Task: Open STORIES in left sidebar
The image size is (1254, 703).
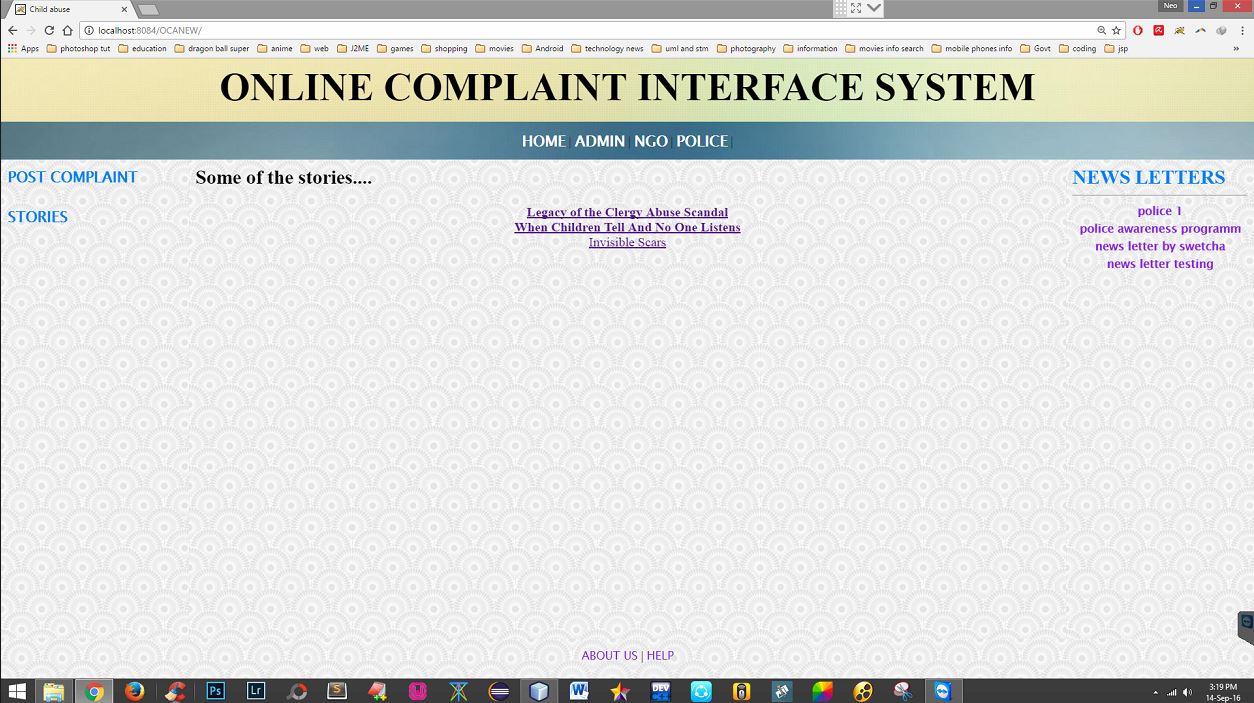Action: (x=38, y=216)
